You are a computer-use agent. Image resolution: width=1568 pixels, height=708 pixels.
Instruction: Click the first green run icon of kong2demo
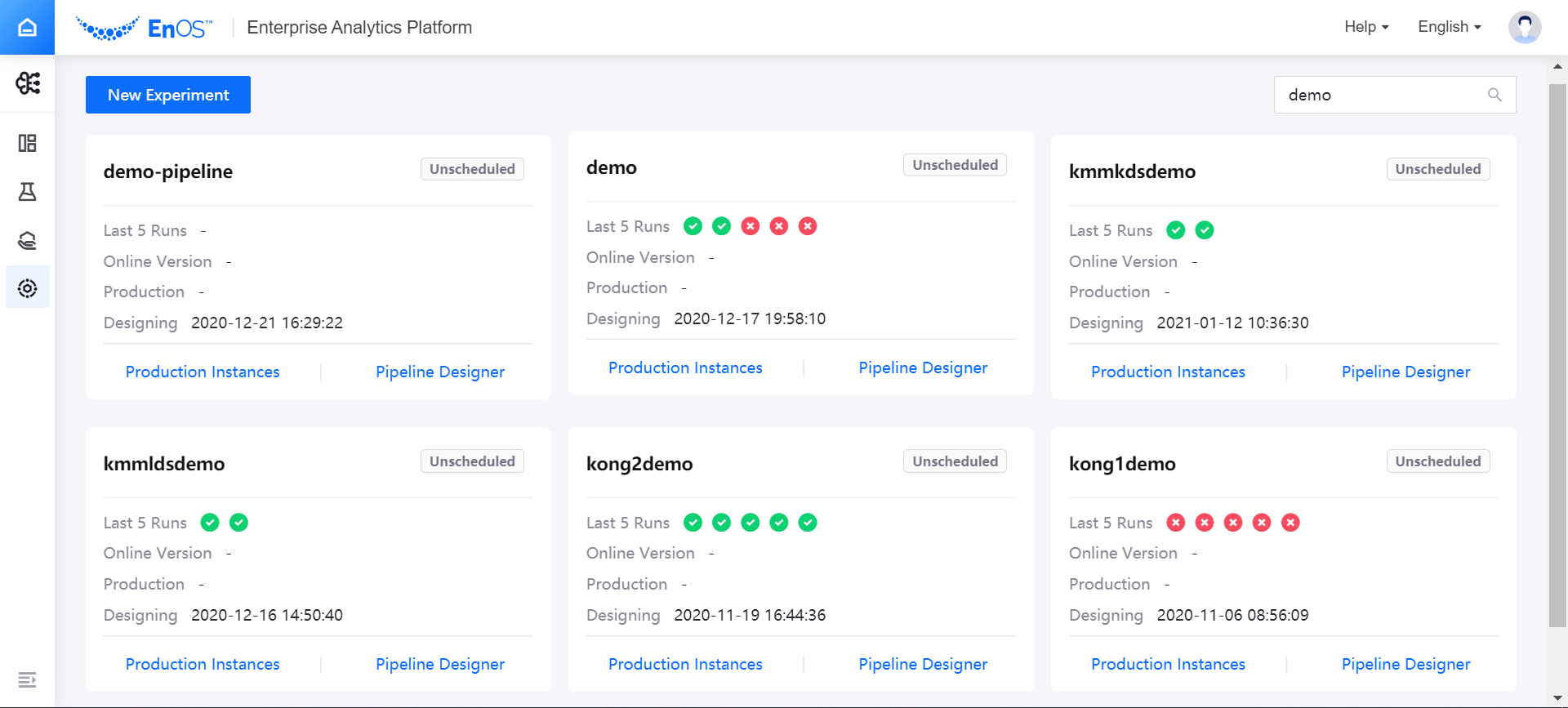pyautogui.click(x=693, y=523)
